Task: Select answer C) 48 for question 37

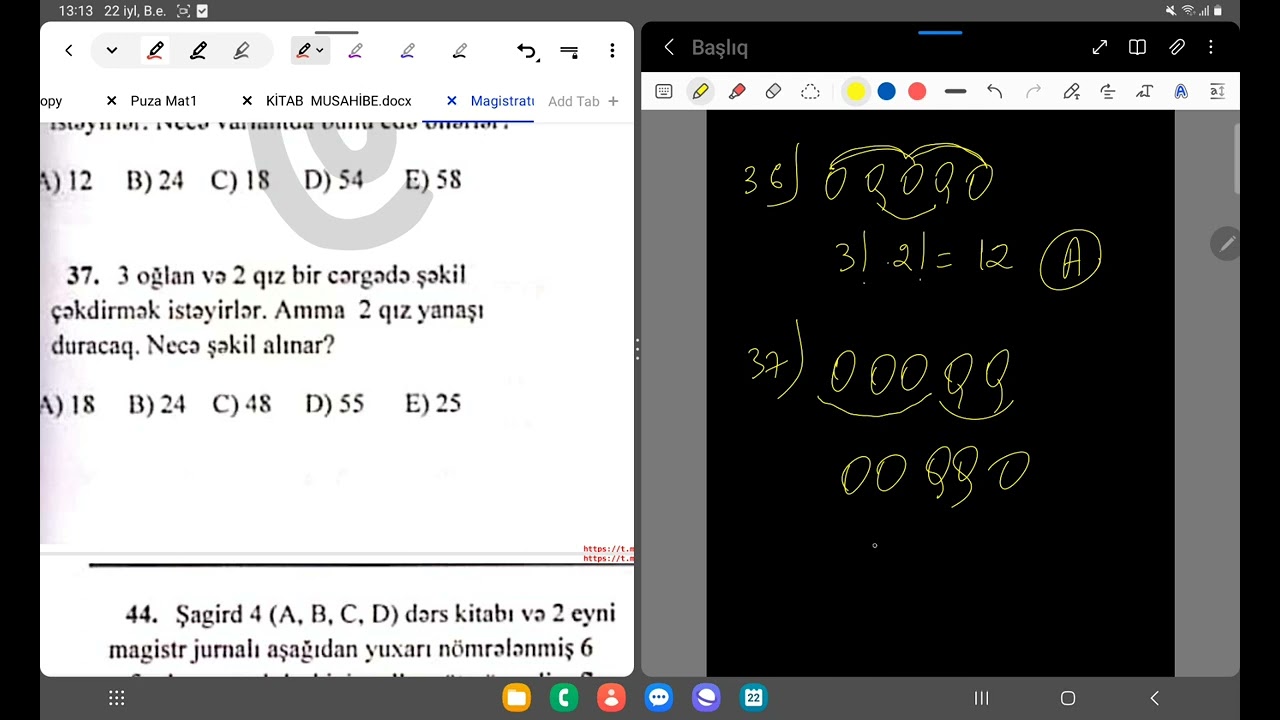Action: click(x=242, y=404)
